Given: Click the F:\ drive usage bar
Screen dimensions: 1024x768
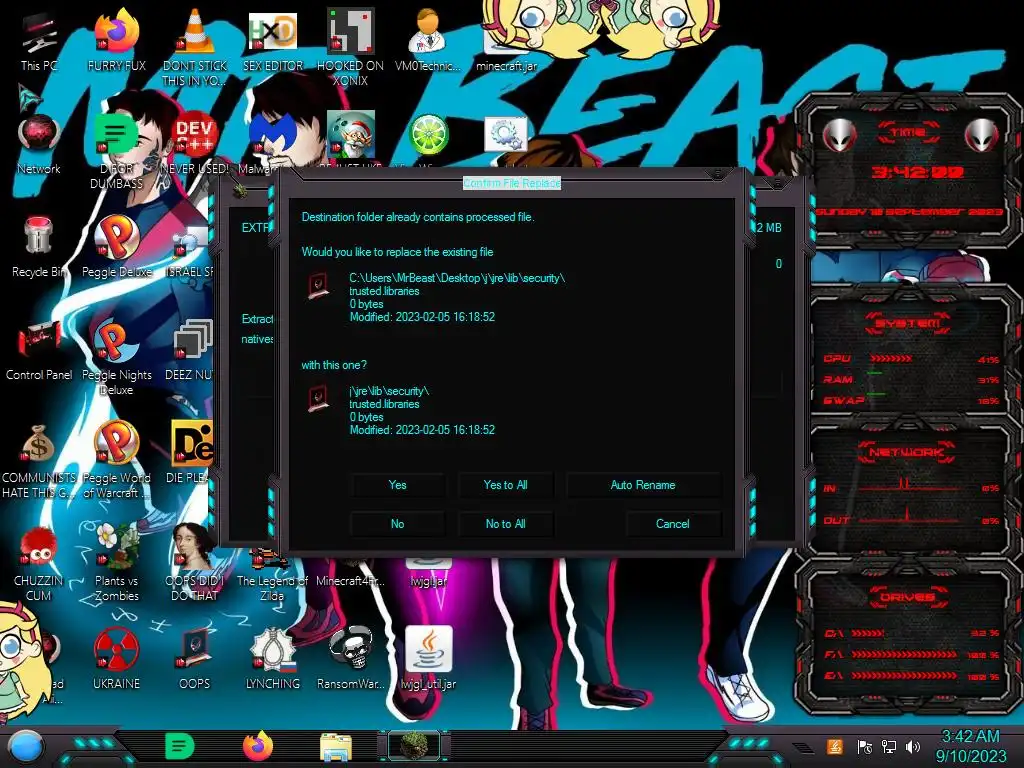Looking at the screenshot, I should tap(904, 654).
